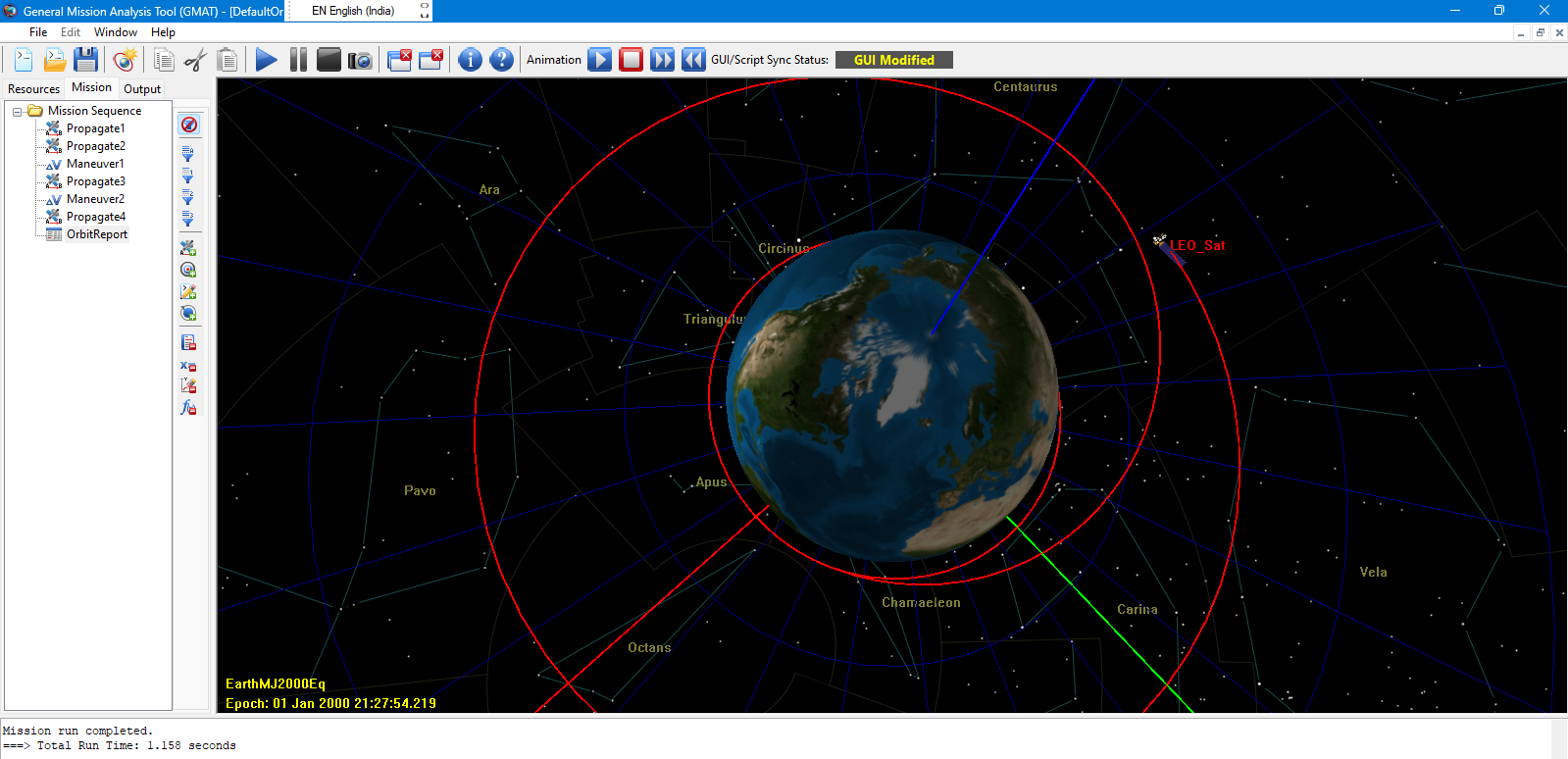Click the EarthMJ2000Eq coordinate system label

[x=276, y=683]
